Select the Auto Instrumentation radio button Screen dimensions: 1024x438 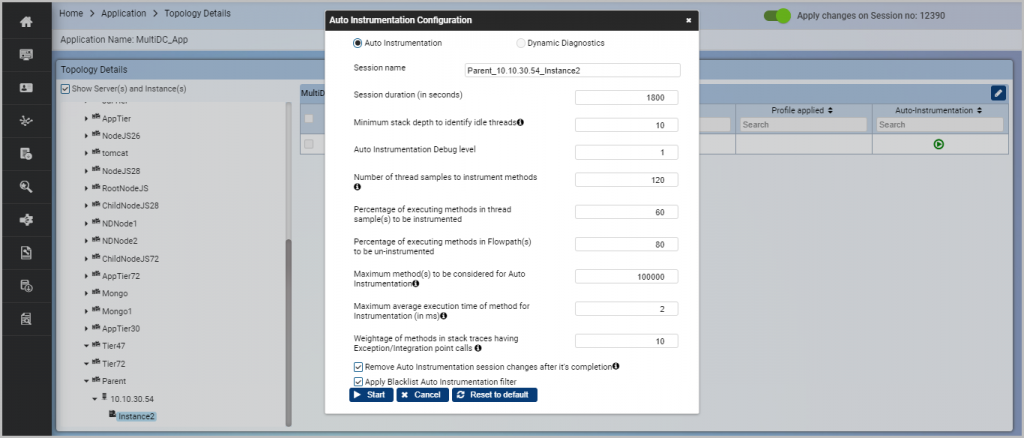pyautogui.click(x=357, y=43)
